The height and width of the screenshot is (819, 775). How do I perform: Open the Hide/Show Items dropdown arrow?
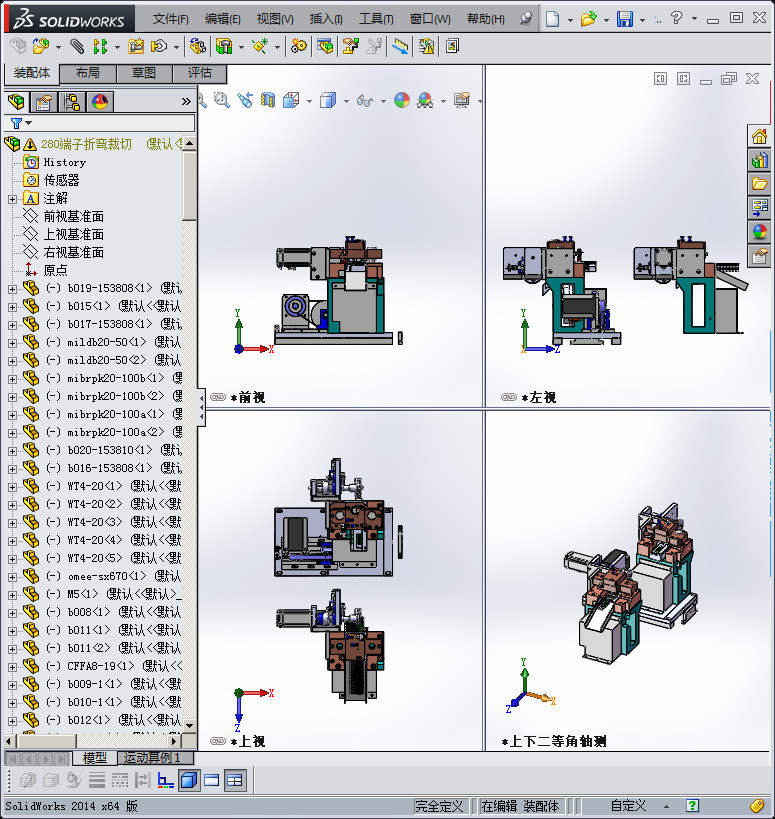coord(383,101)
